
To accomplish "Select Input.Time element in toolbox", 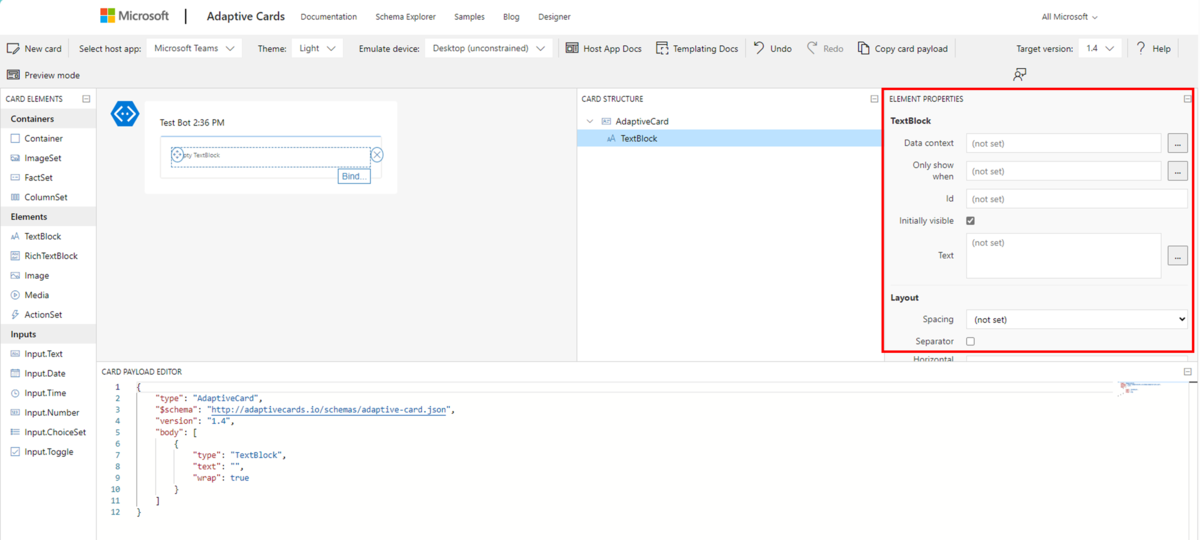I will pos(48,393).
